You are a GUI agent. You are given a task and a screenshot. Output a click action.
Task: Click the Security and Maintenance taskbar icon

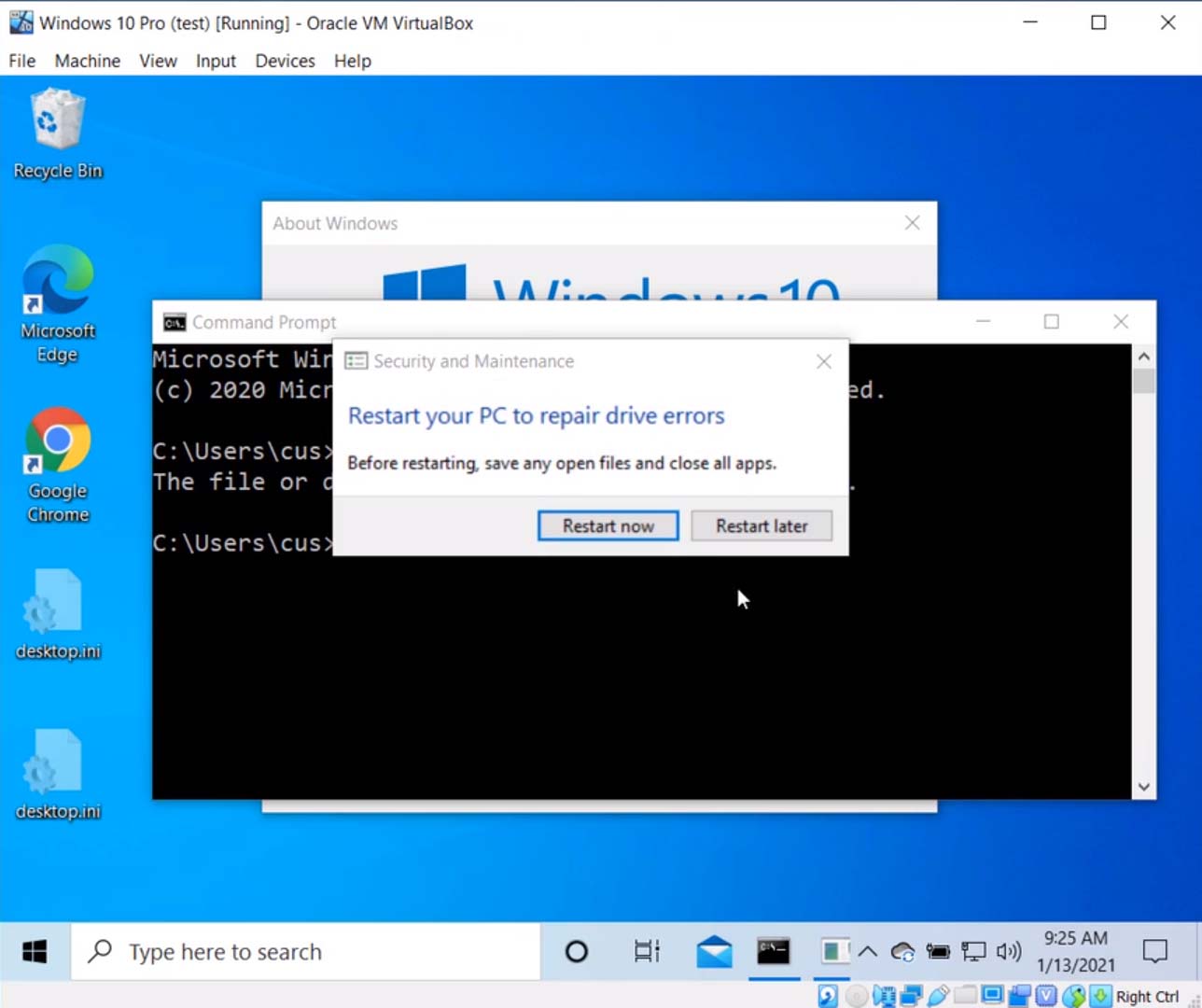coord(832,951)
